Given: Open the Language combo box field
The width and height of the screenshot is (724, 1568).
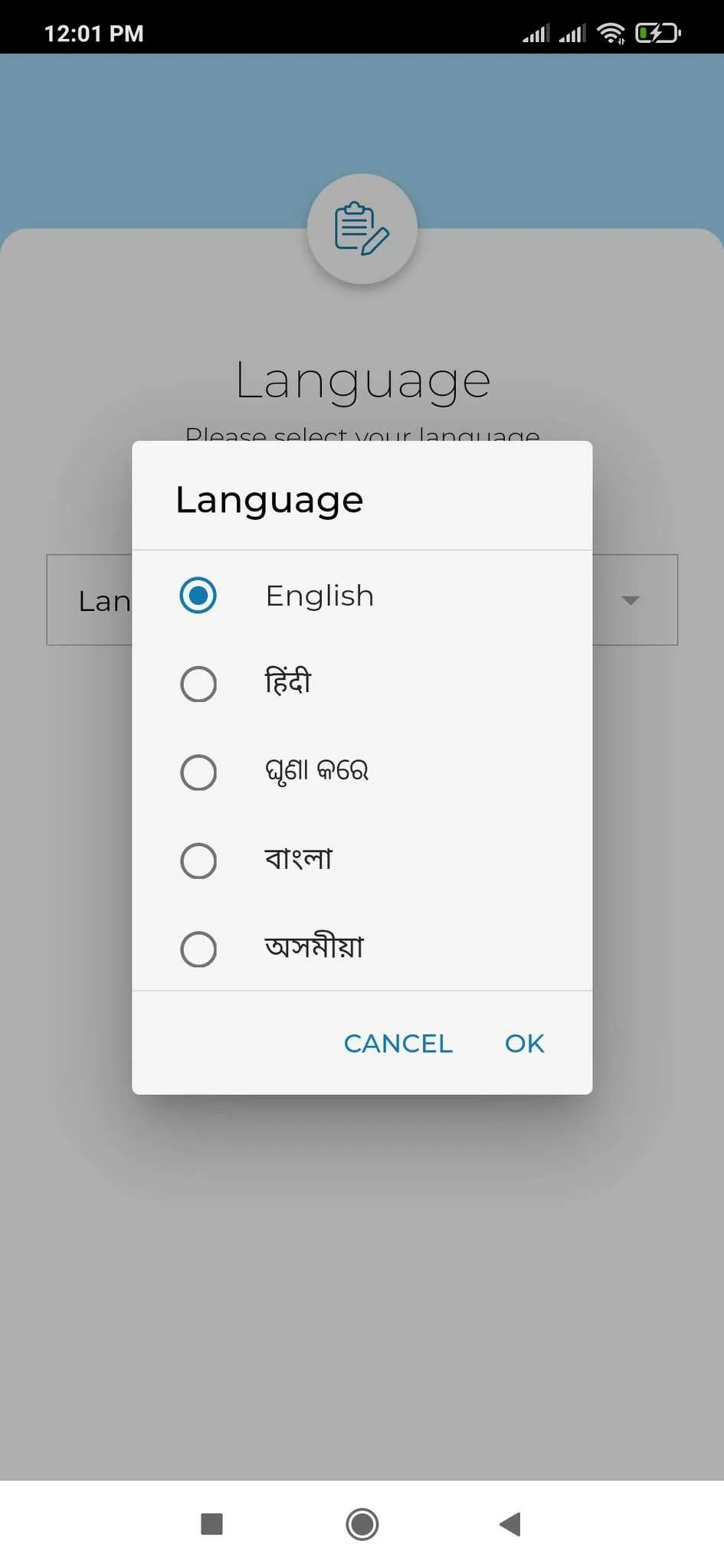Looking at the screenshot, I should 90,600.
